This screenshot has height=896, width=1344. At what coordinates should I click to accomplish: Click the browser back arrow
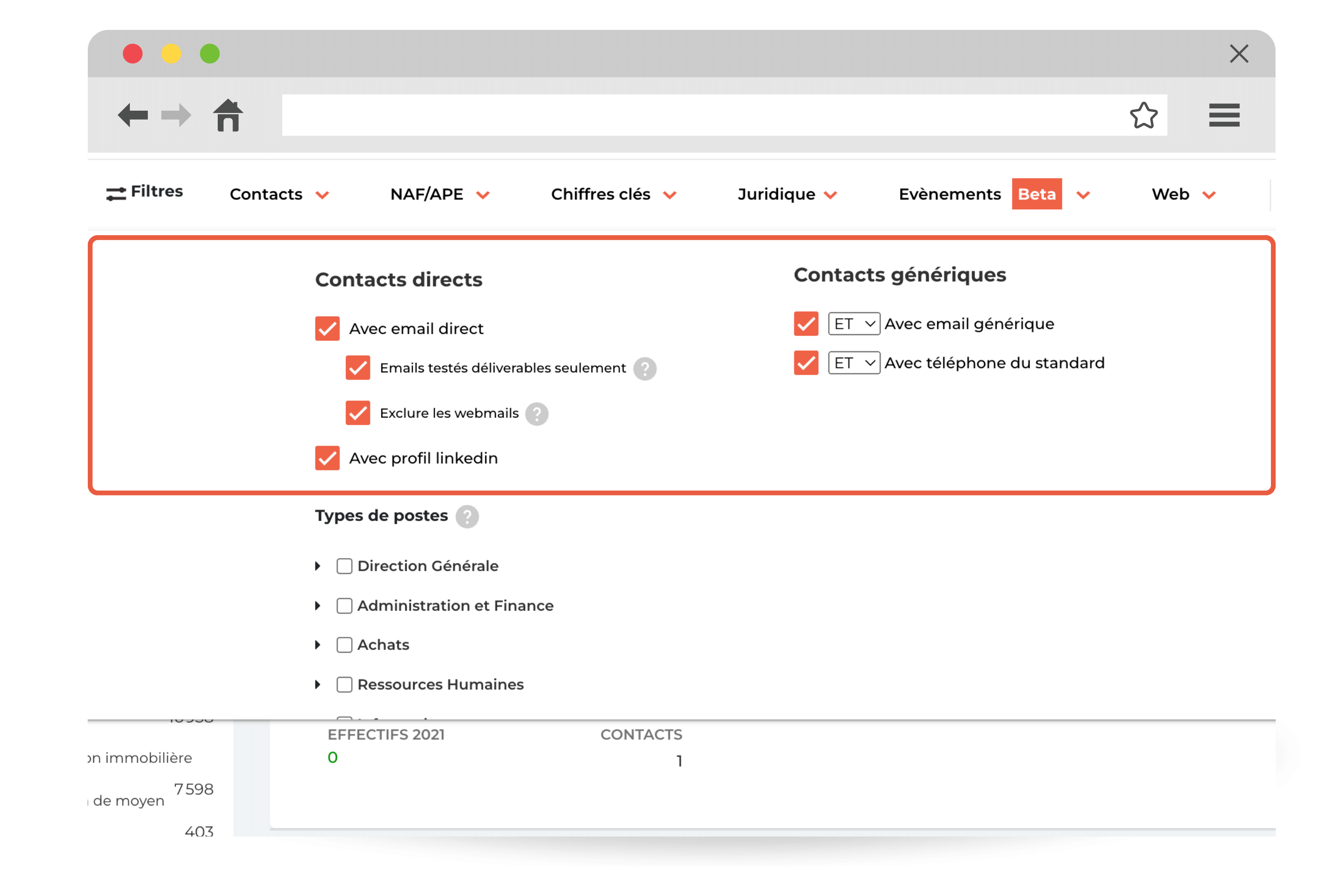pos(133,116)
